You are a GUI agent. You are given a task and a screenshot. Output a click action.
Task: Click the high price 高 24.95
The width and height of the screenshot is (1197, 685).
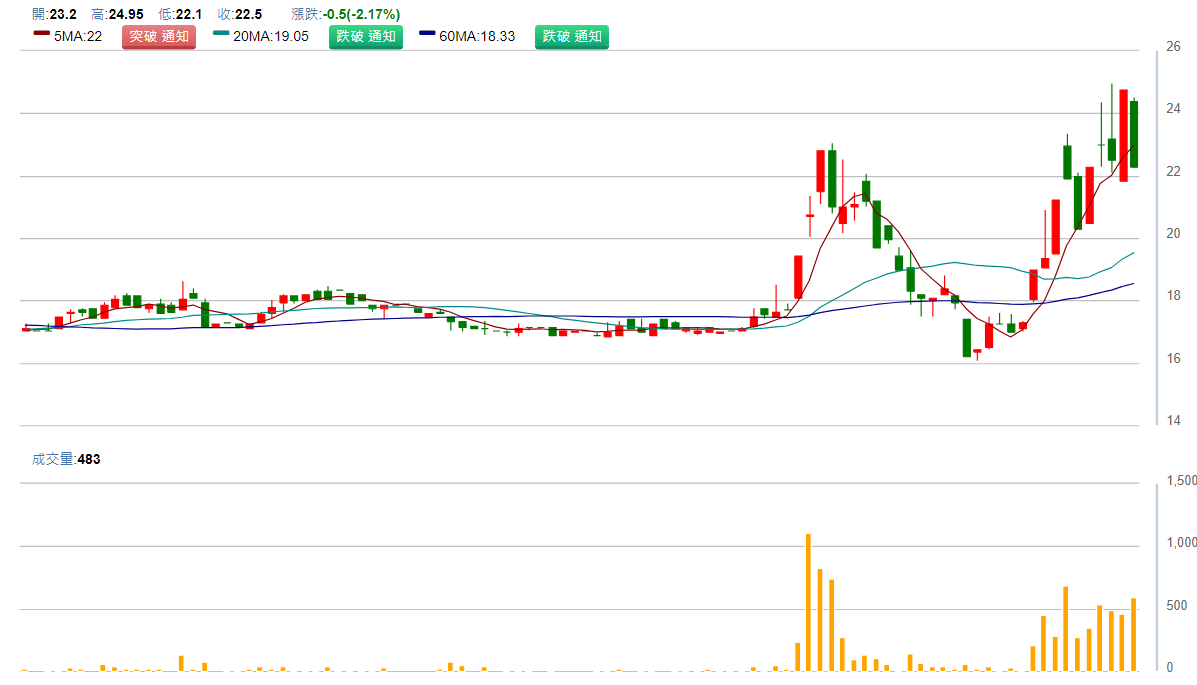coord(116,14)
